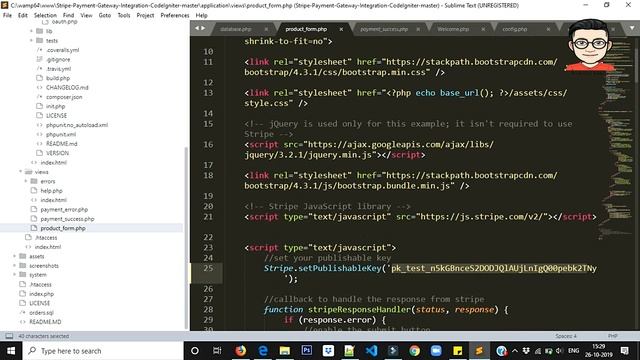640x360 pixels.
Task: Open Photoshop from the taskbar
Action: 307,351
